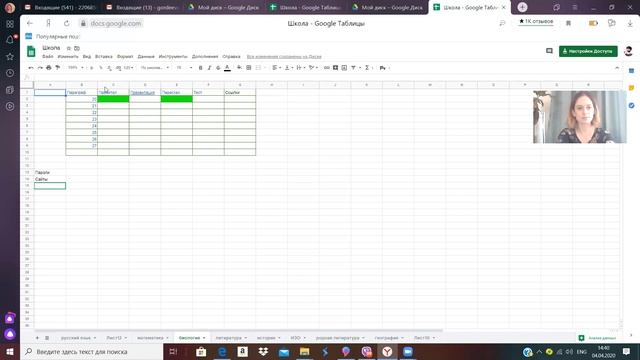Image resolution: width=640 pixels, height=360 pixels.
Task: Open the text color picker
Action: [x=227, y=68]
